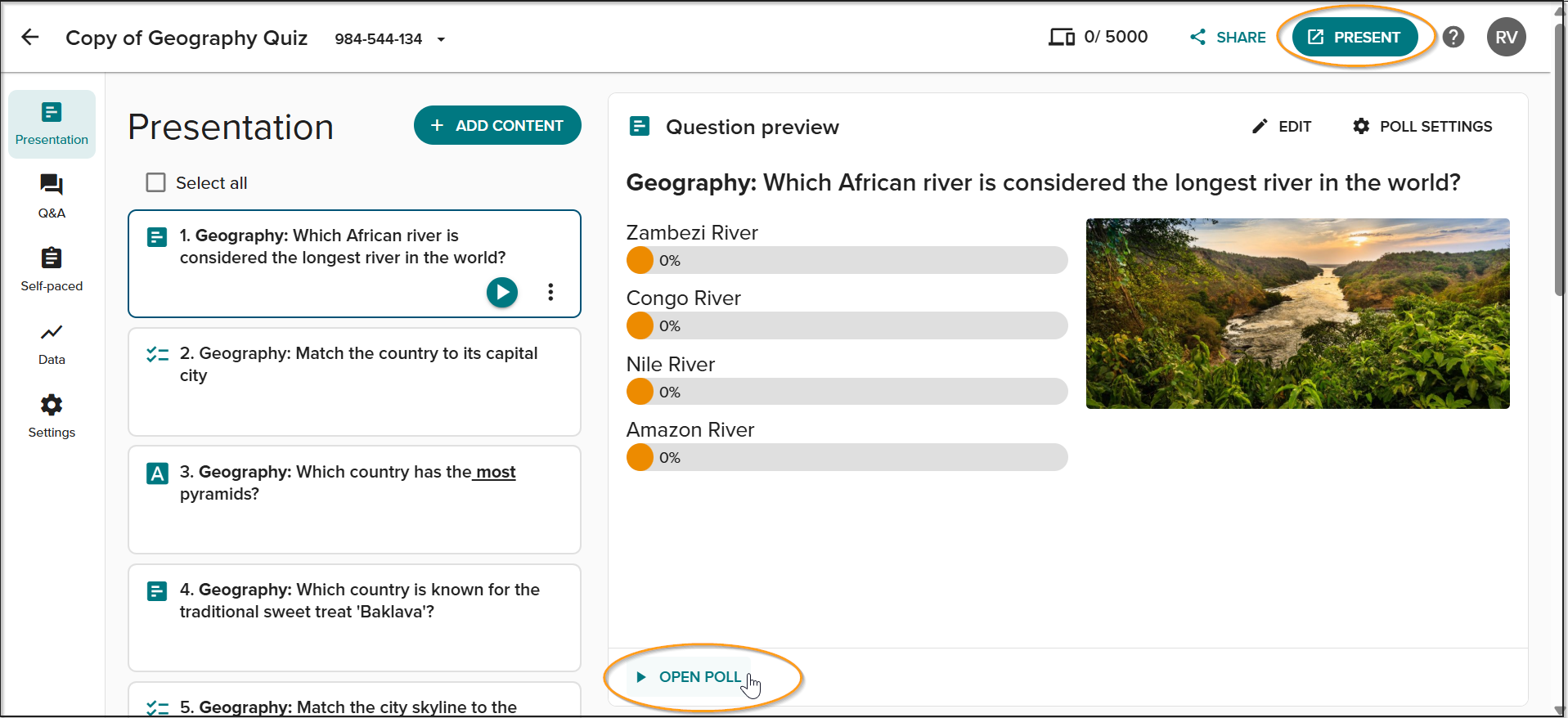Tick the Select all checkbox
The height and width of the screenshot is (718, 1568).
click(155, 182)
